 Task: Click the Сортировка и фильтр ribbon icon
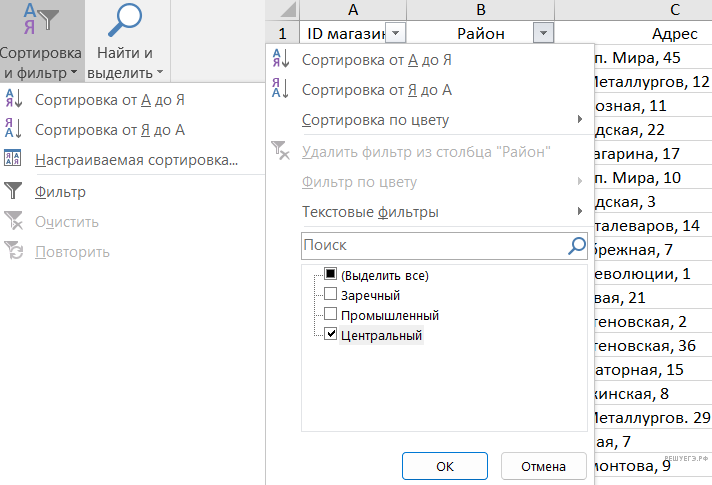(x=40, y=20)
